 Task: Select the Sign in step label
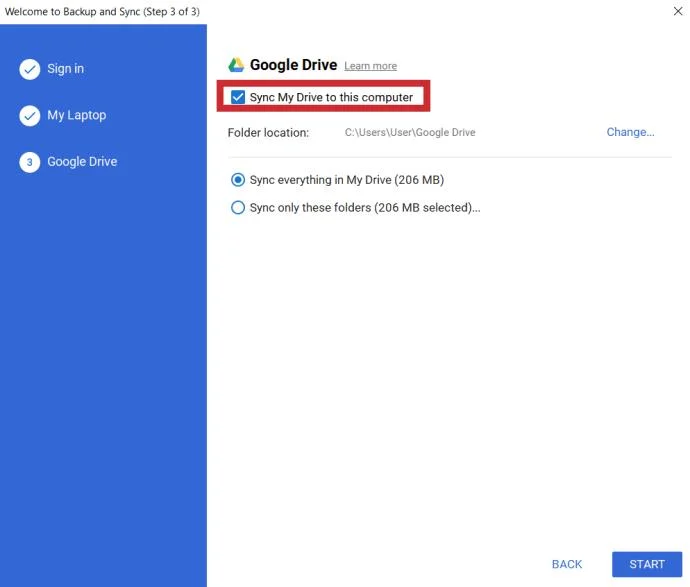click(x=66, y=69)
